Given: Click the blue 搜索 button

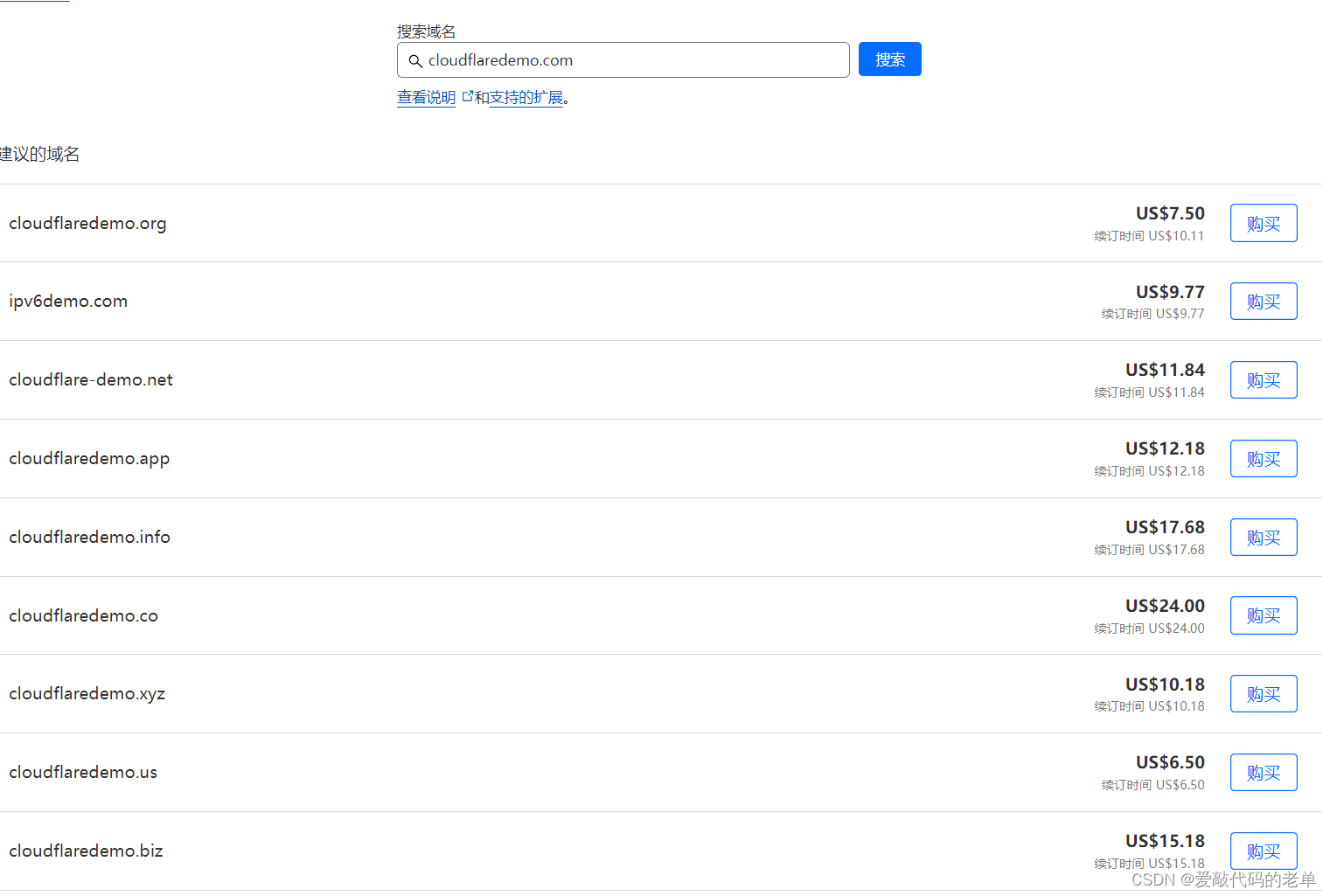Looking at the screenshot, I should point(889,59).
